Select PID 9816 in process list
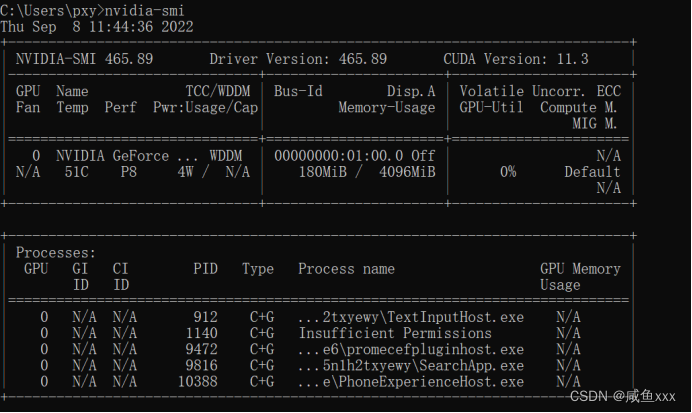Image resolution: width=692 pixels, height=413 pixels. click(x=201, y=365)
